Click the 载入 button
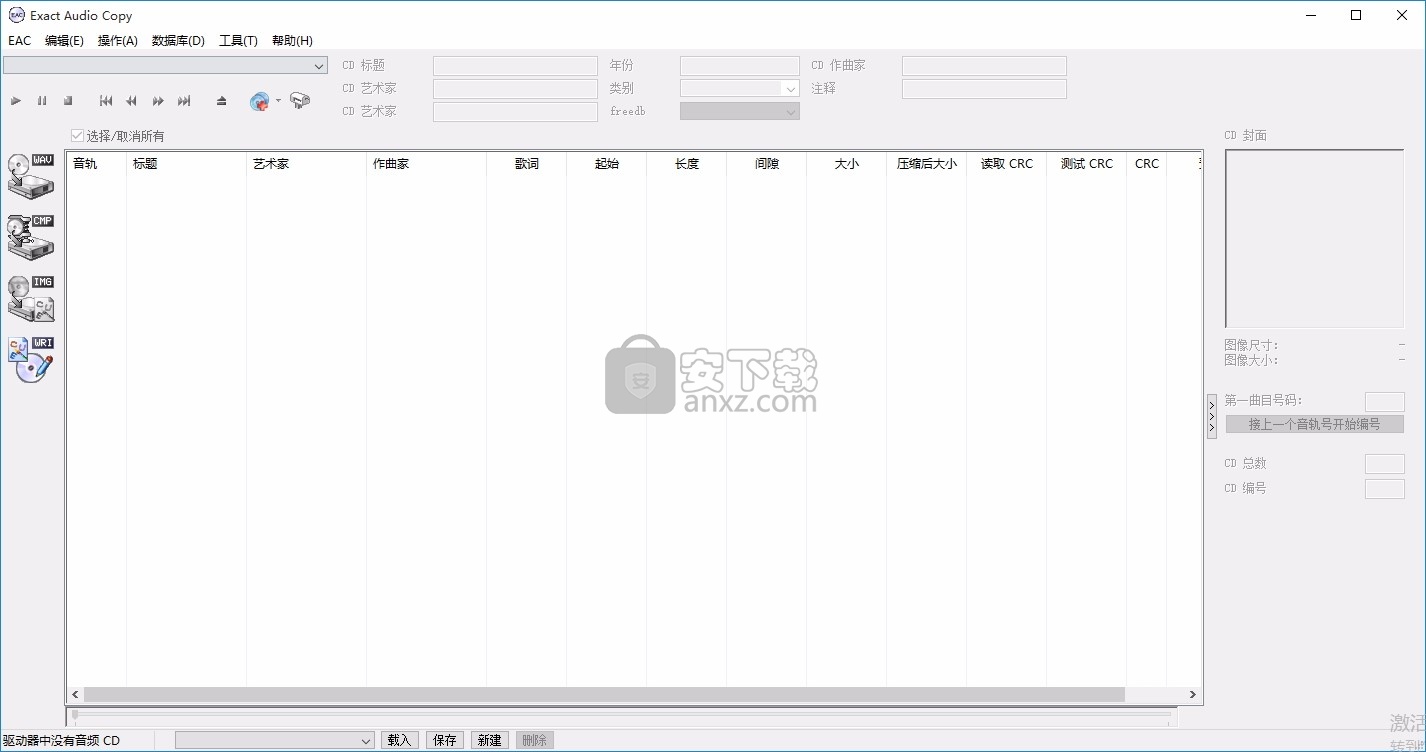 pyautogui.click(x=399, y=740)
